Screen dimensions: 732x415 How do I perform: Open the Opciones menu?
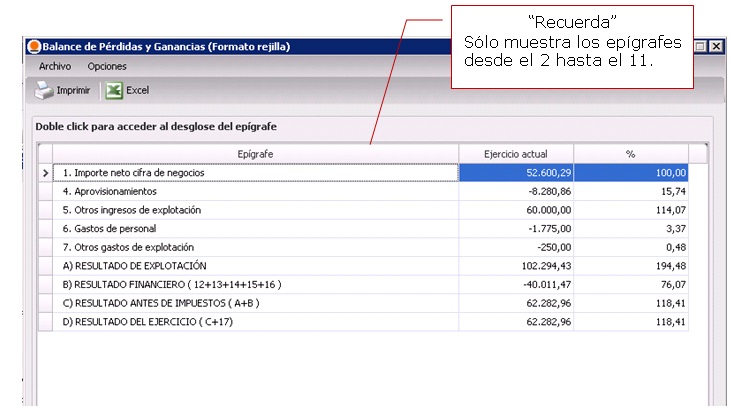[107, 66]
